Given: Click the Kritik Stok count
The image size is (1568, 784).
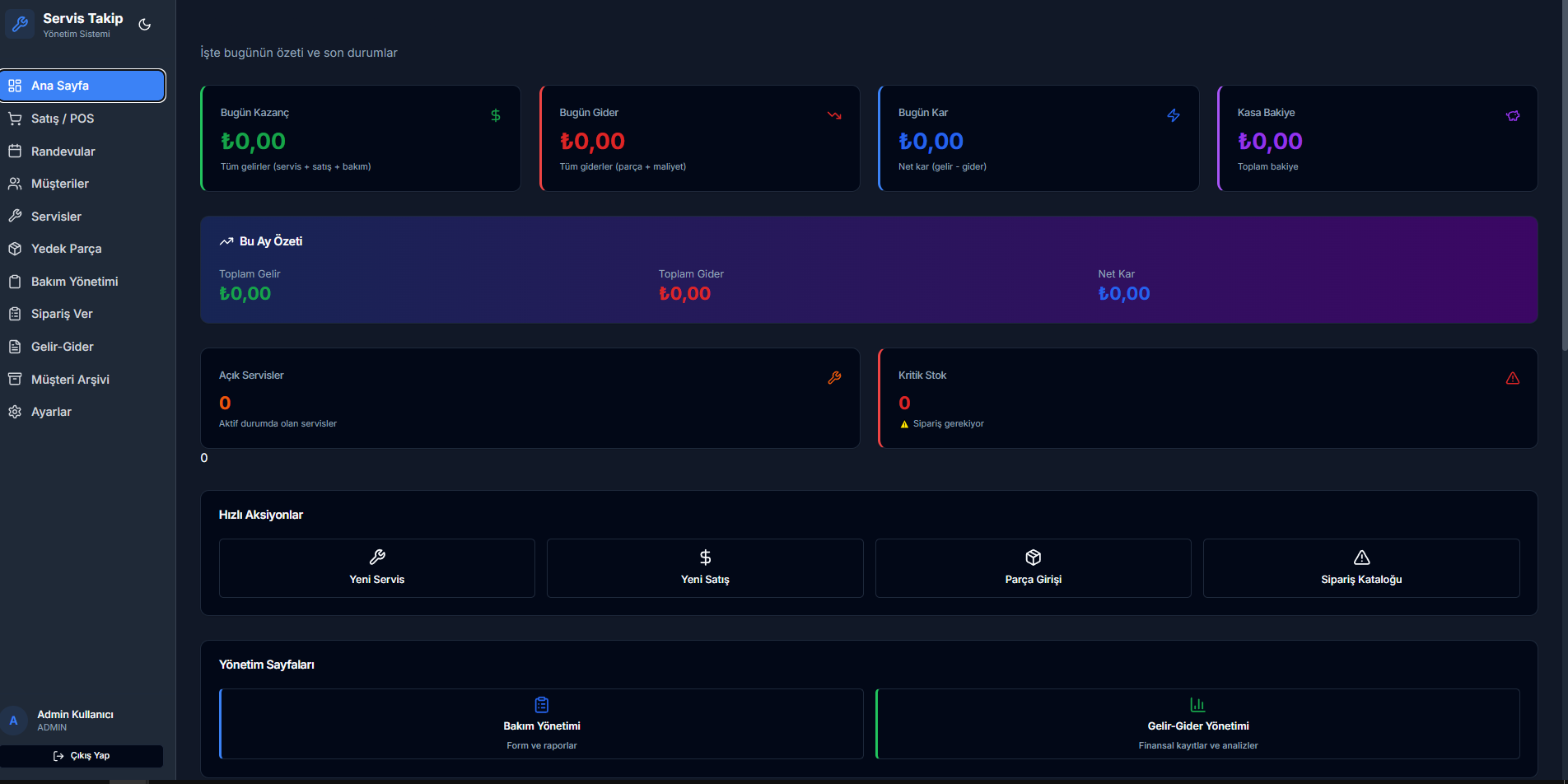Looking at the screenshot, I should tap(904, 404).
